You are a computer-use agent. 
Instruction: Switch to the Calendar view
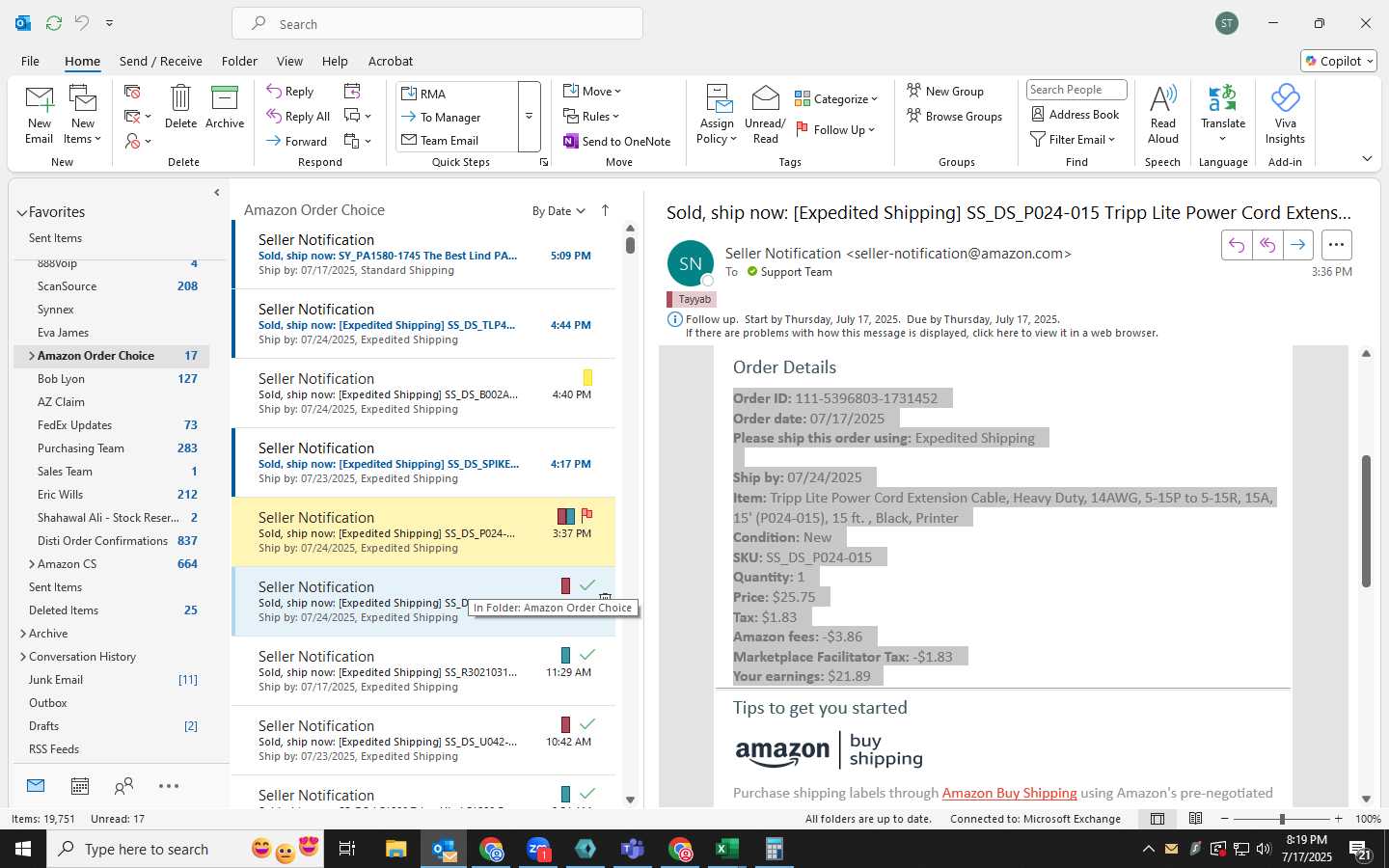tap(80, 786)
